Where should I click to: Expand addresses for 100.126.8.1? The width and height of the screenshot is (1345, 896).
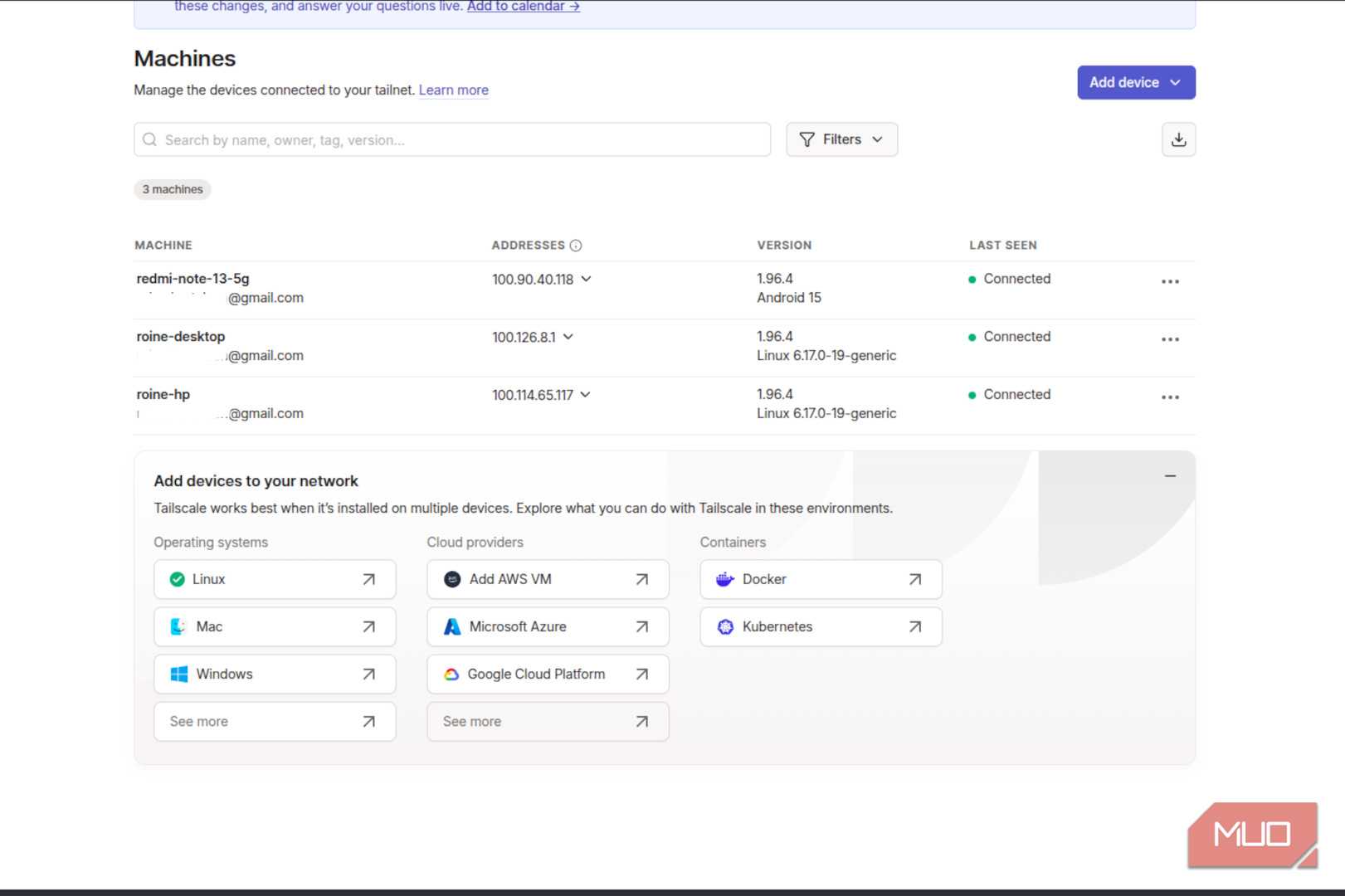568,337
